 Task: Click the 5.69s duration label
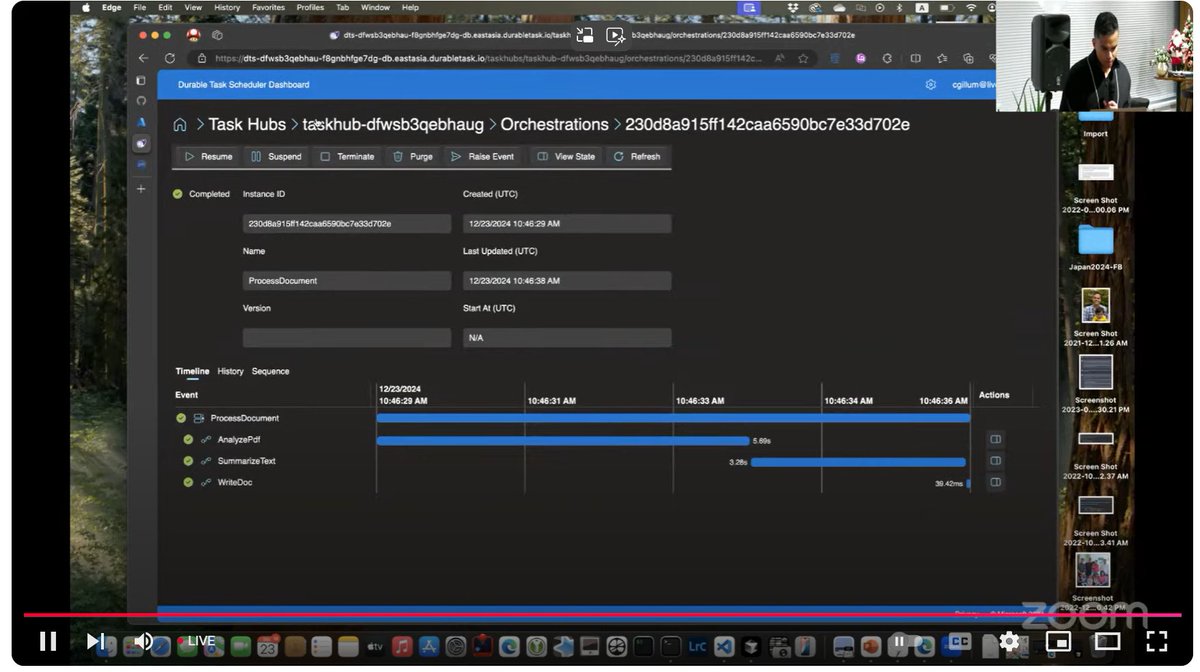pos(762,441)
